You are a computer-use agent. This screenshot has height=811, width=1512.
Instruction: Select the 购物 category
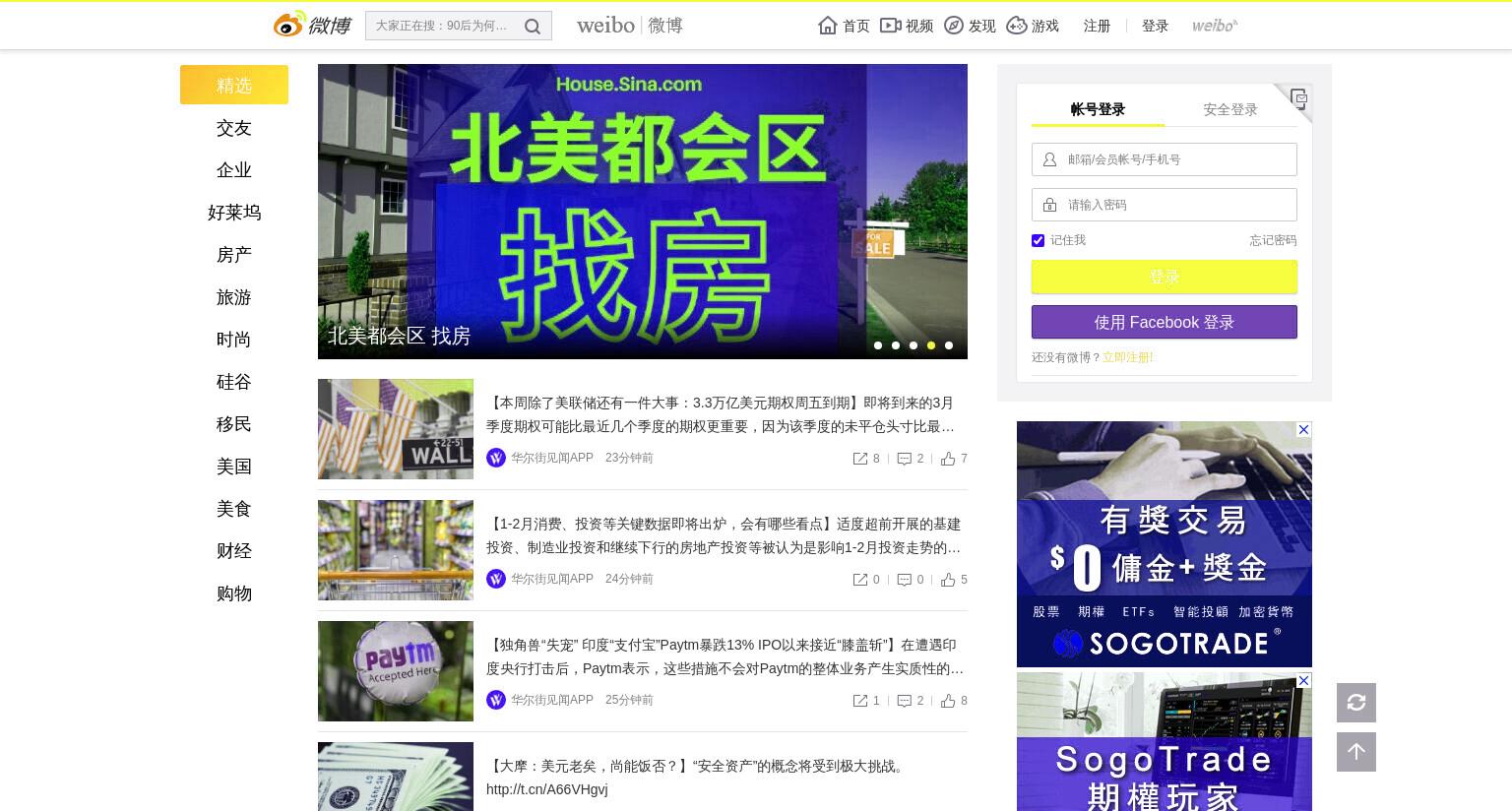234,593
